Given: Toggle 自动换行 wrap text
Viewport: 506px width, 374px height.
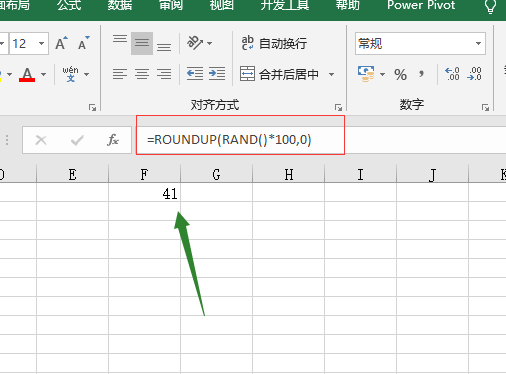Looking at the screenshot, I should (x=274, y=43).
